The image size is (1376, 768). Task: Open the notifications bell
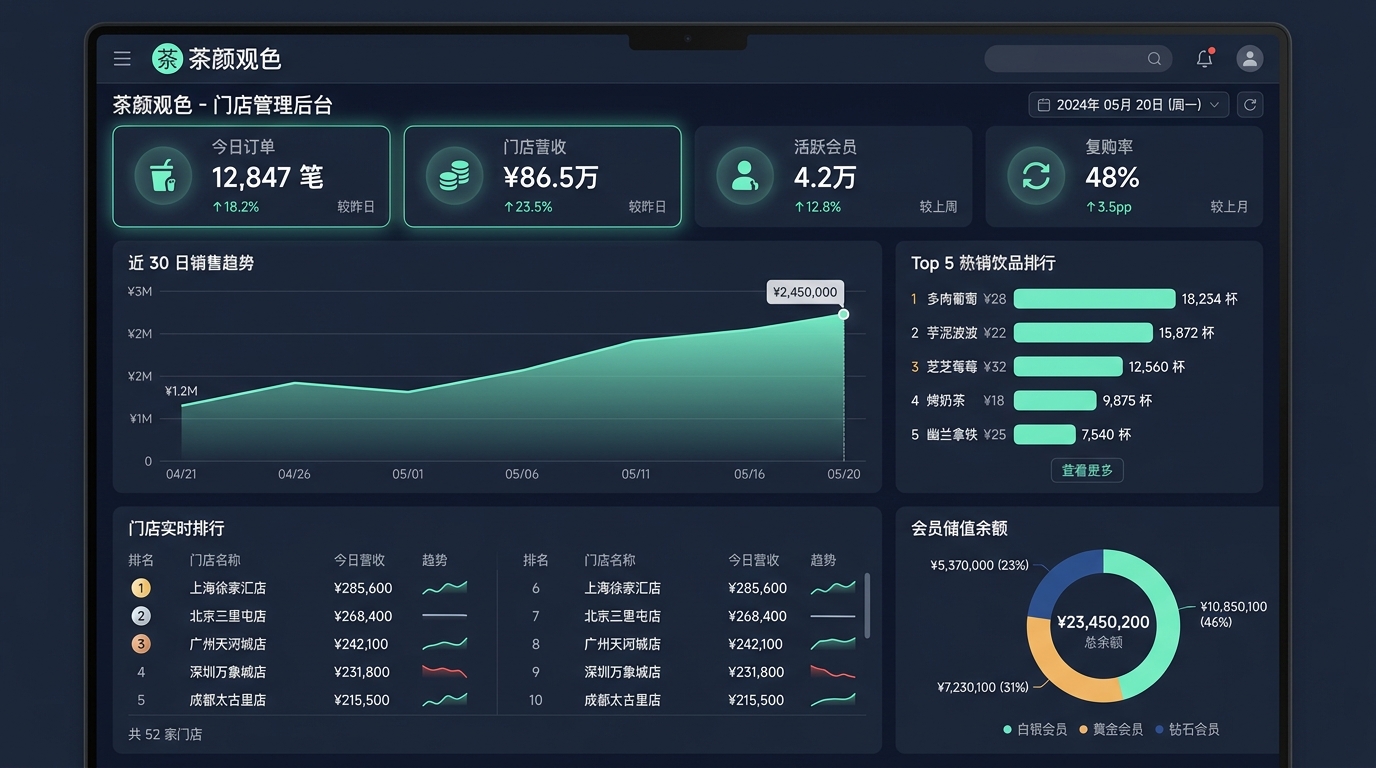click(1205, 59)
